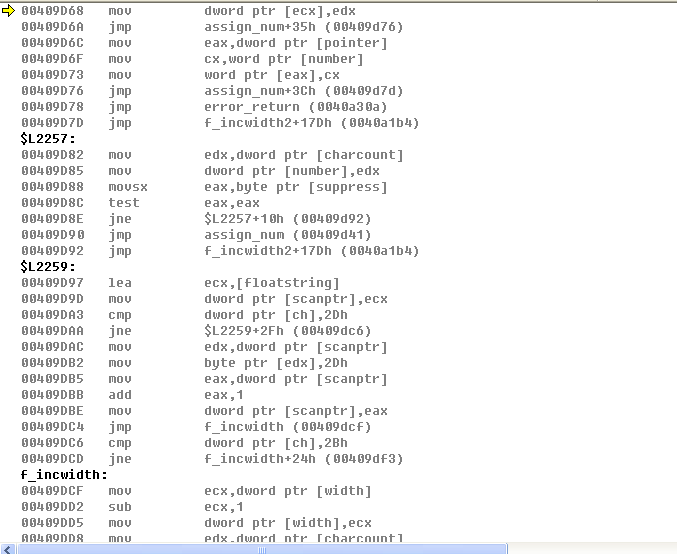The image size is (677, 554).
Task: Select address 00409D78
Action: click(52, 107)
